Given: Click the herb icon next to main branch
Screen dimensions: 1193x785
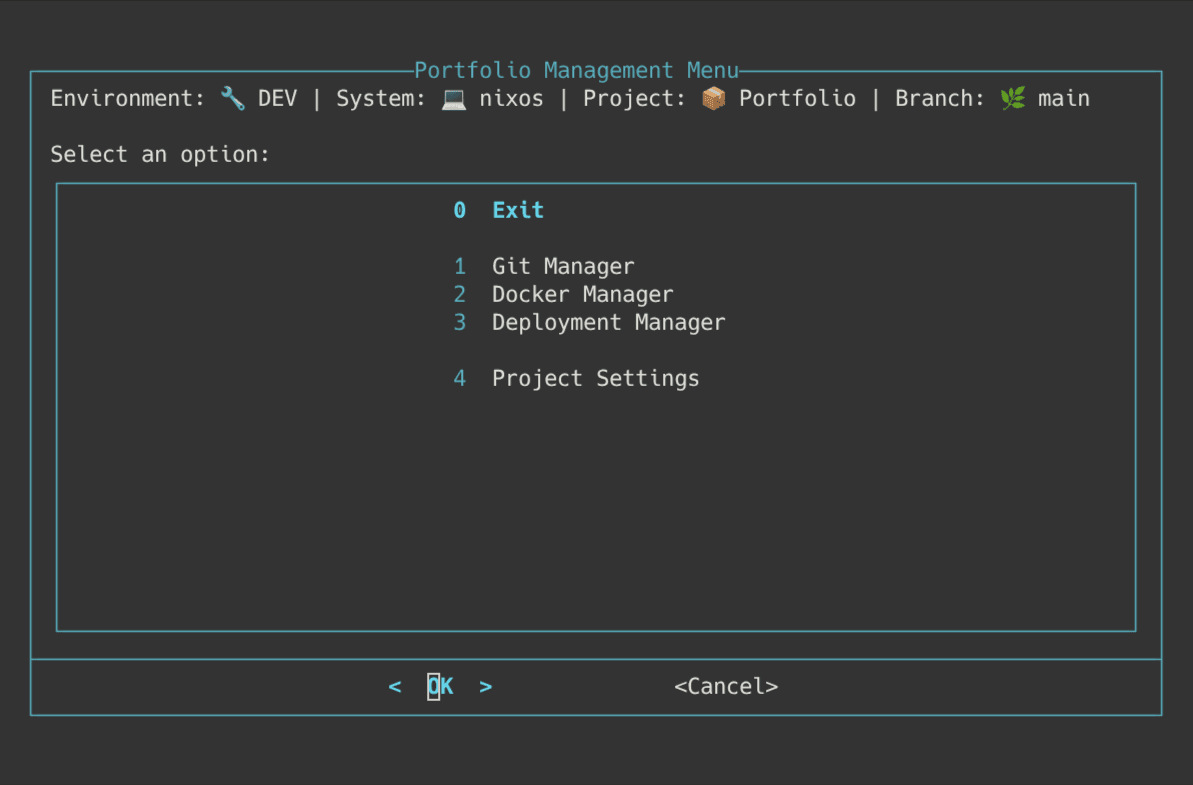Looking at the screenshot, I should [1012, 98].
